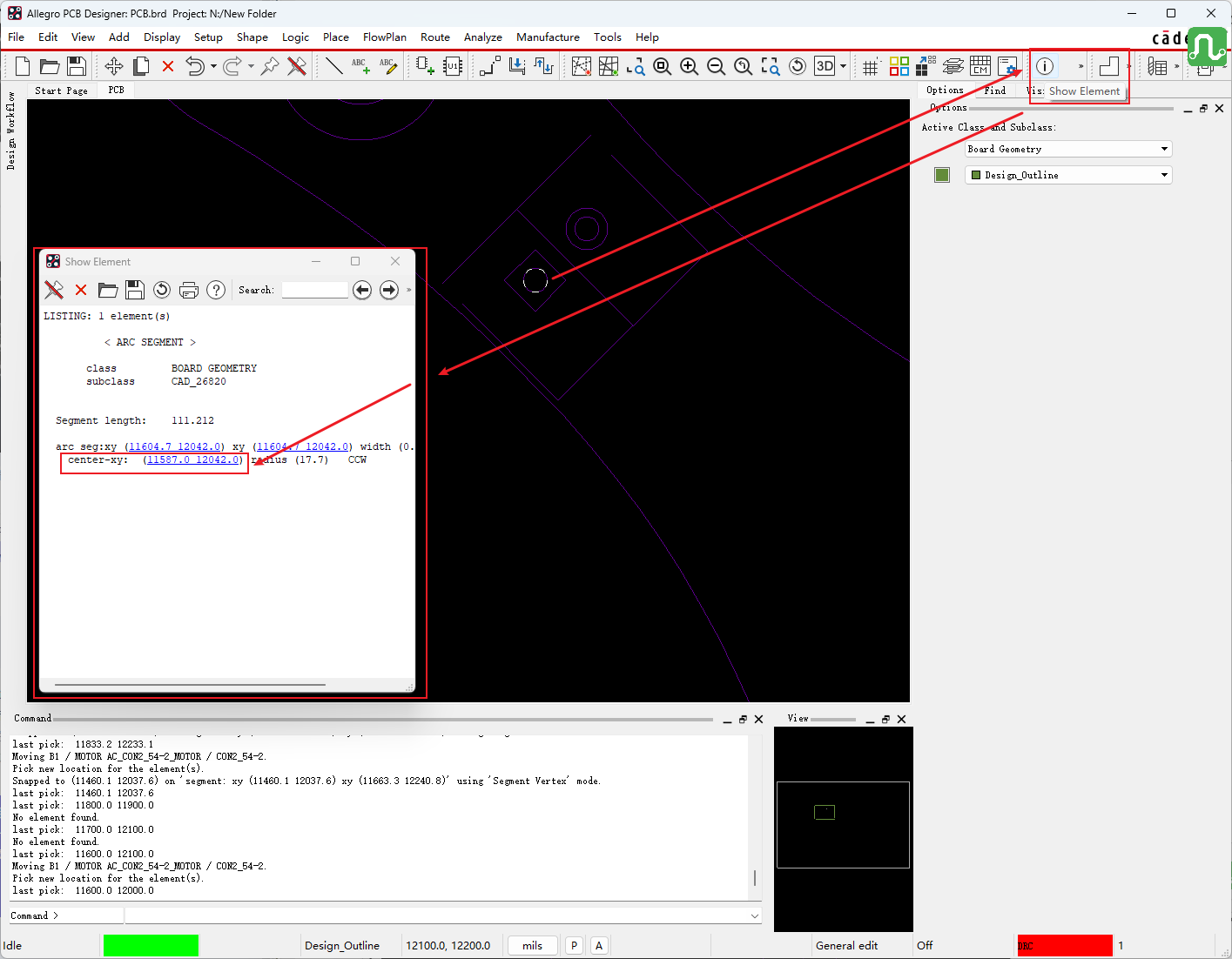
Task: Undo the last action
Action: tap(195, 66)
